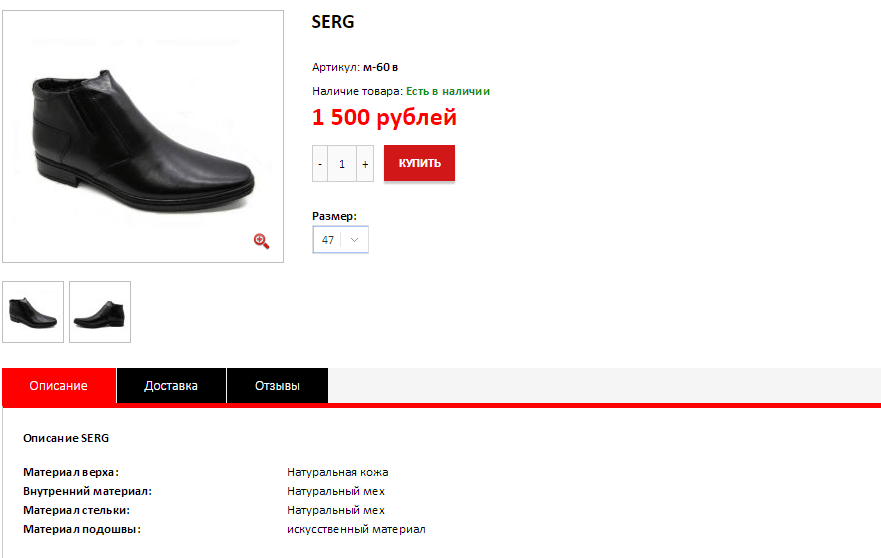Click the article number м-60 в
This screenshot has width=881, height=558.
(x=380, y=67)
